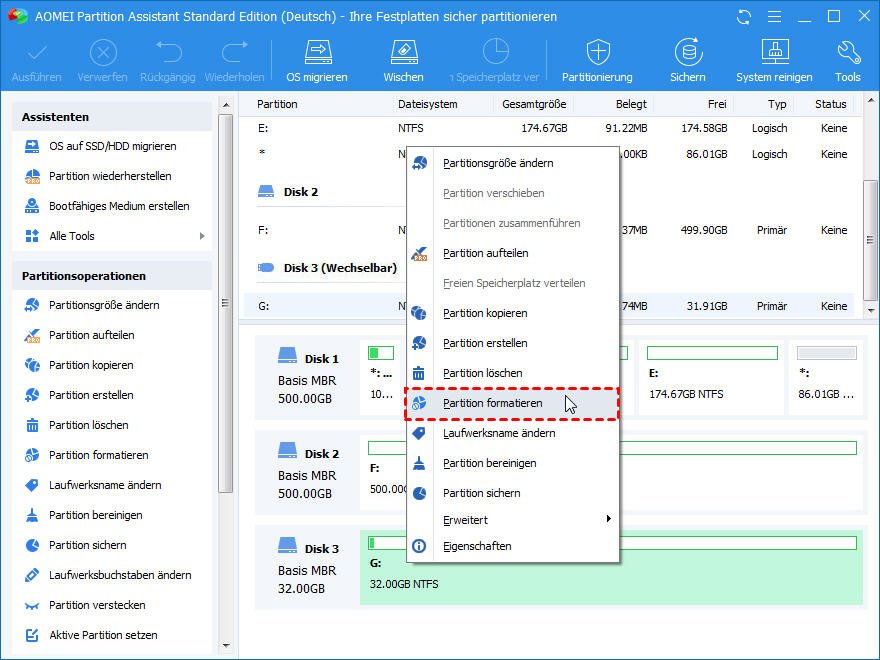Choose Partition sichern in context menu
The height and width of the screenshot is (660, 880).
pyautogui.click(x=512, y=493)
